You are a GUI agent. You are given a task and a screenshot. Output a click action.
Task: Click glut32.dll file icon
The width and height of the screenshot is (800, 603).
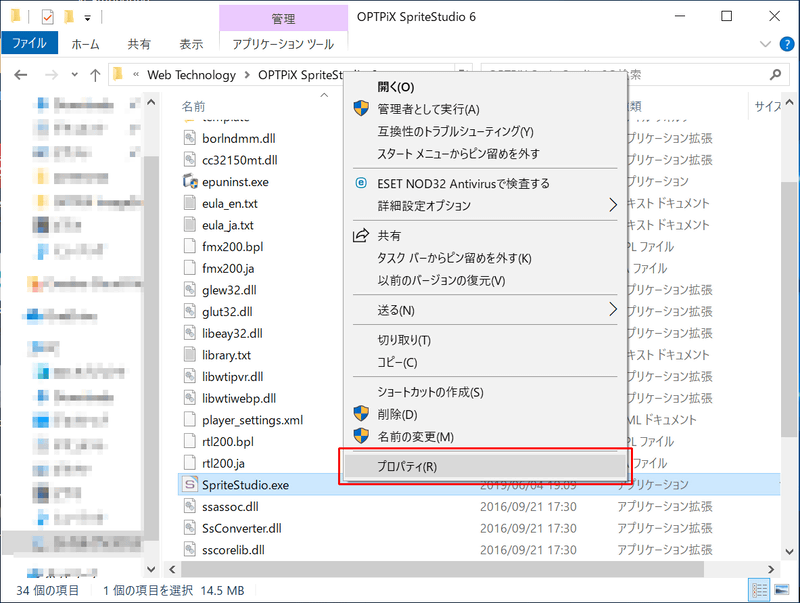(x=190, y=311)
